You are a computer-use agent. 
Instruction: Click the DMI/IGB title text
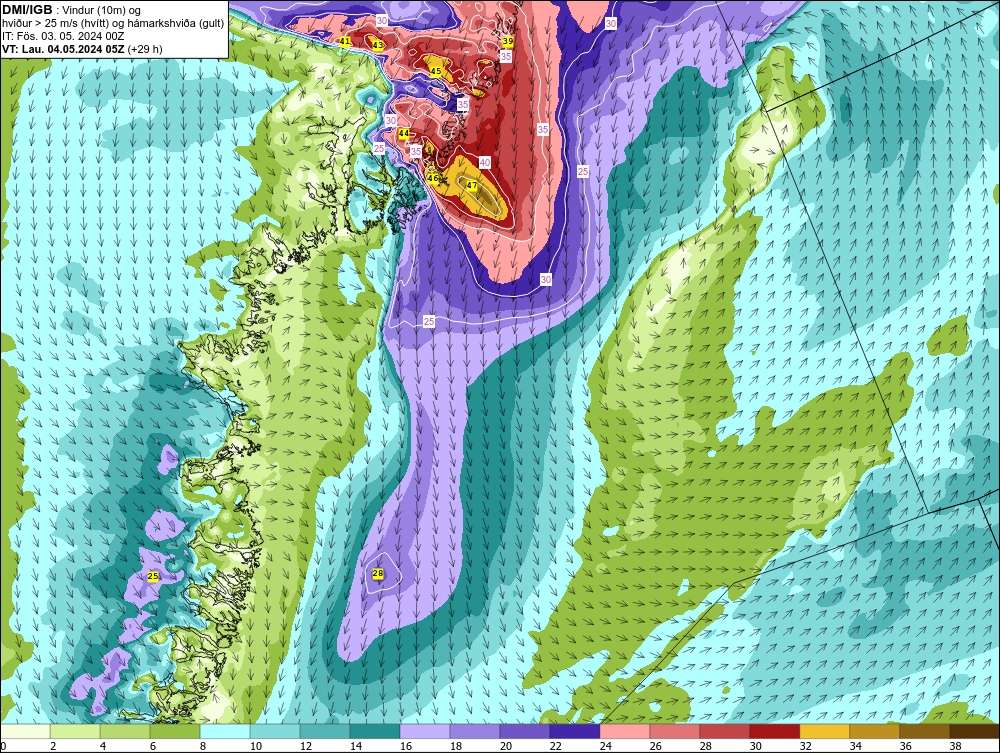pos(27,9)
